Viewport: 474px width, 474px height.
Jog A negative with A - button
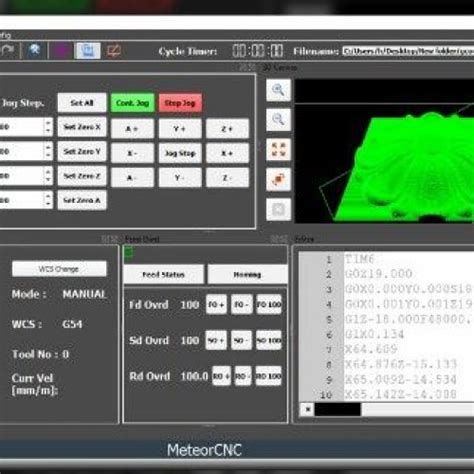click(132, 178)
